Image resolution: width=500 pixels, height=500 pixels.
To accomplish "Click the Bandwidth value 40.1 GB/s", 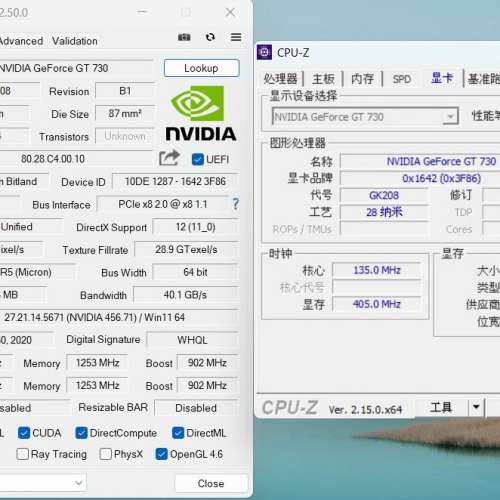I will pyautogui.click(x=185, y=295).
